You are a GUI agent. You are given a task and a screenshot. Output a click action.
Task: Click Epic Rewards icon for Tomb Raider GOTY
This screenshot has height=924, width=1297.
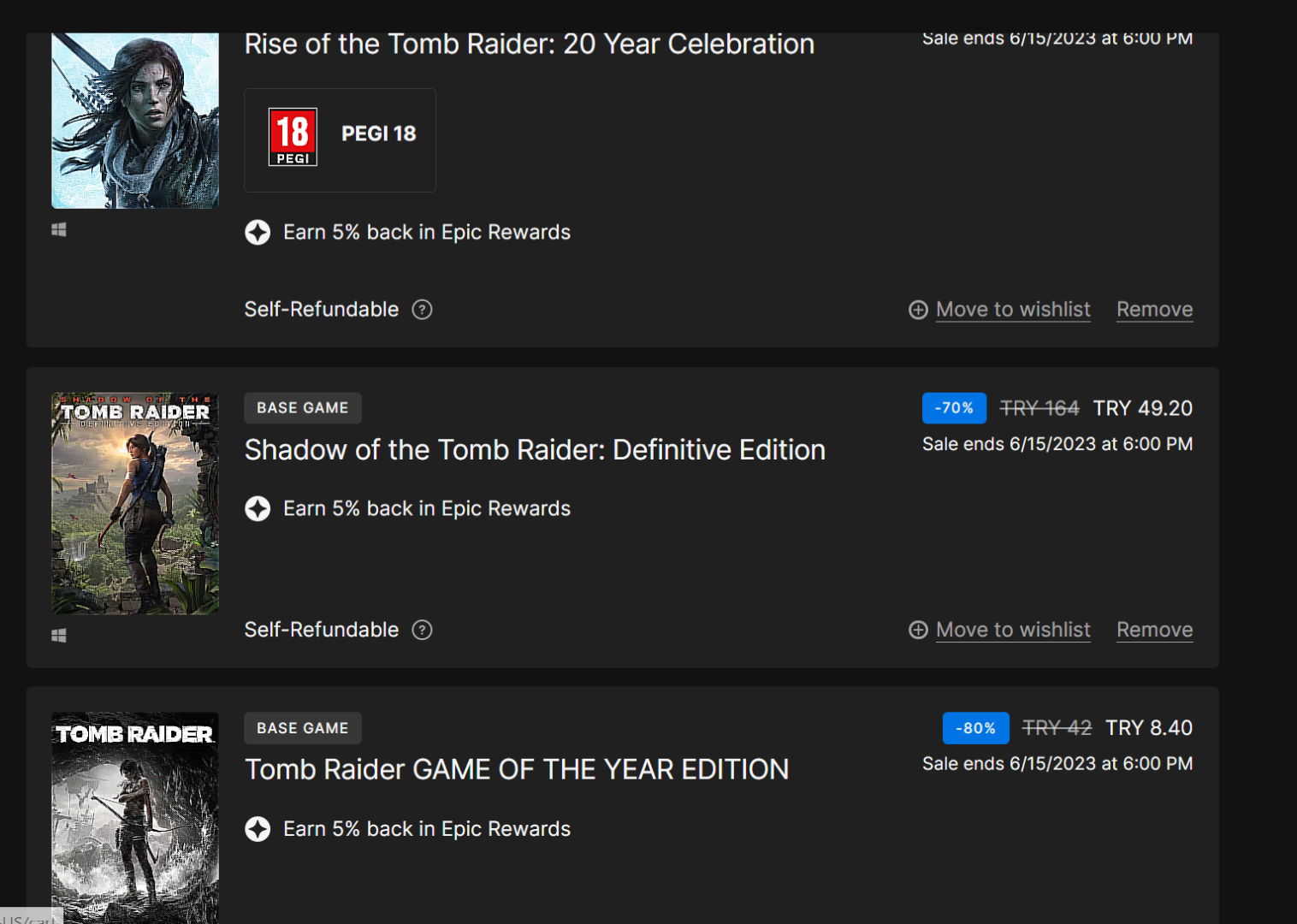pyautogui.click(x=258, y=829)
